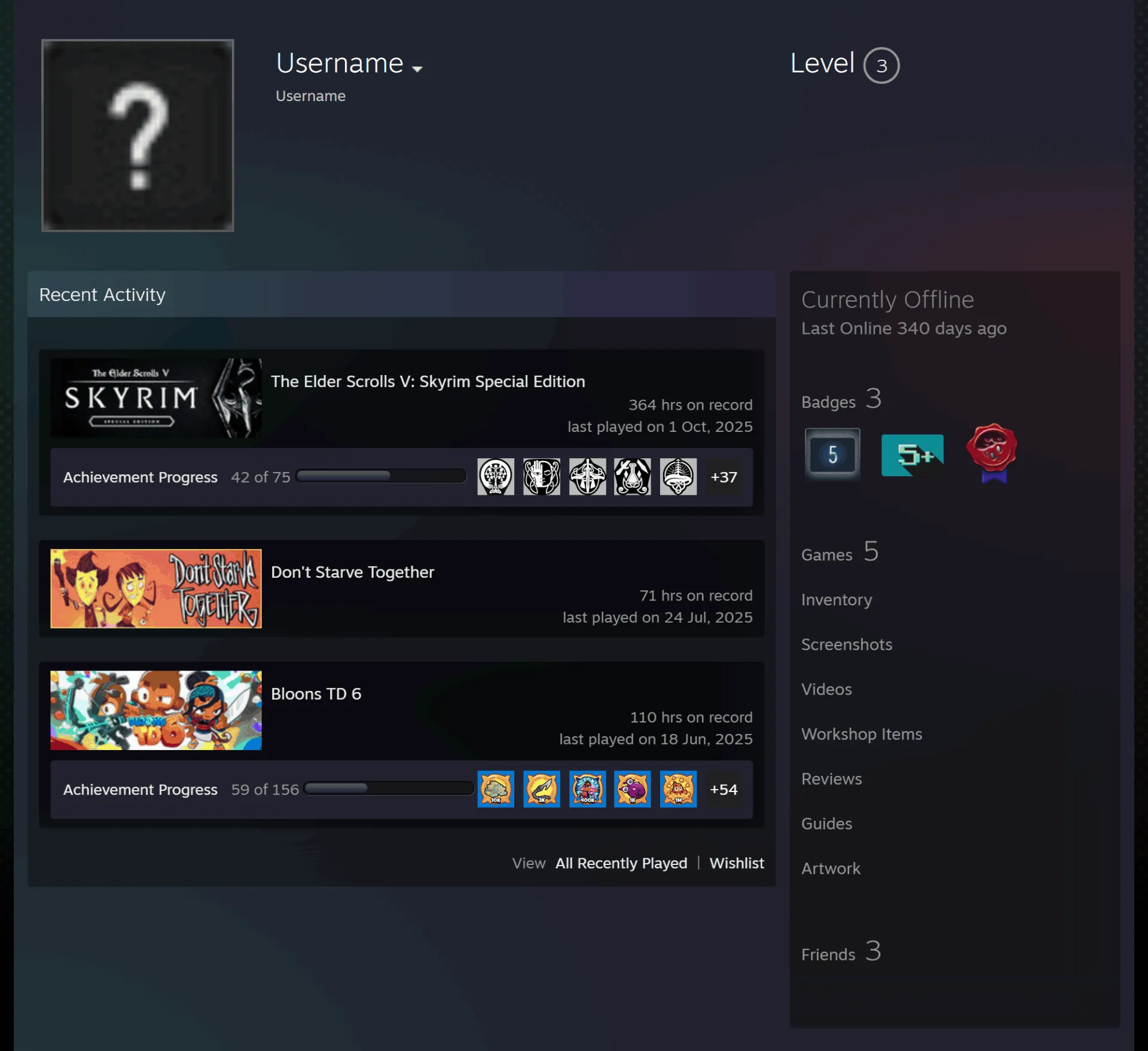Show the +37 more Skyrim achievements

tap(724, 477)
